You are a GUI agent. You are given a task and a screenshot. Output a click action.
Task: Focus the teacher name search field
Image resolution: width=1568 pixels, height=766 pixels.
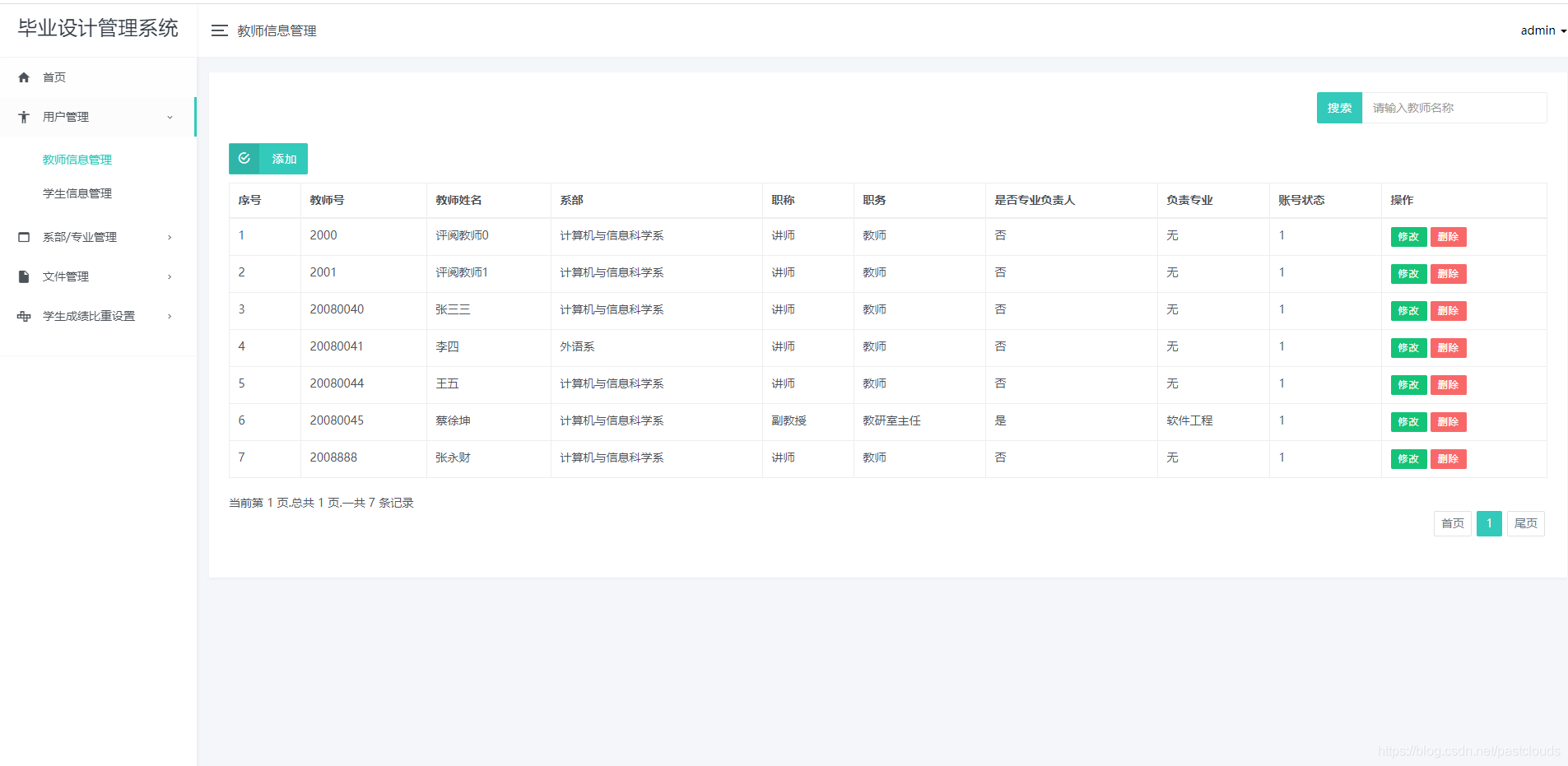tap(1454, 108)
